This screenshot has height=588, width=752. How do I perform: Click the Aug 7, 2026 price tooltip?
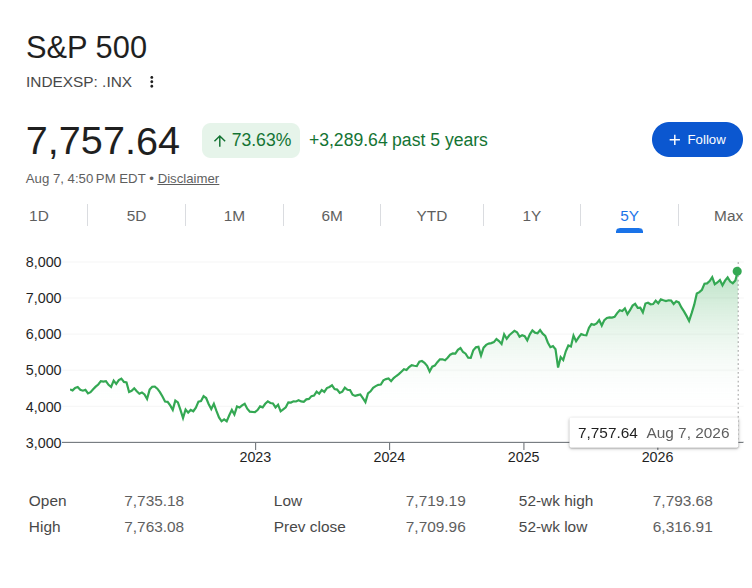pyautogui.click(x=654, y=433)
